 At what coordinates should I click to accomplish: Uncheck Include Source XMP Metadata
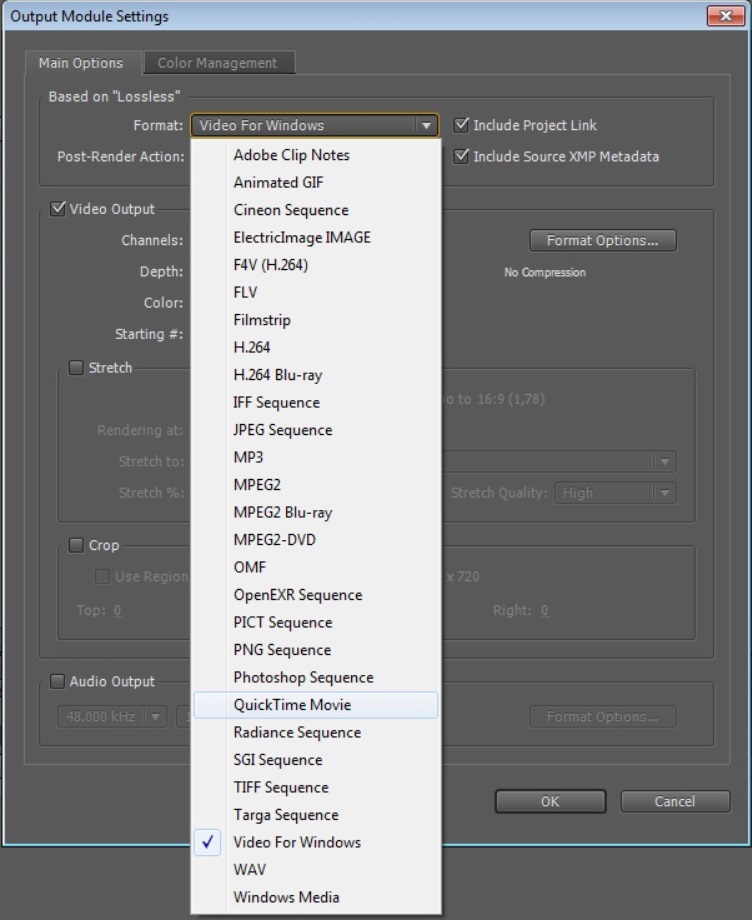(461, 156)
